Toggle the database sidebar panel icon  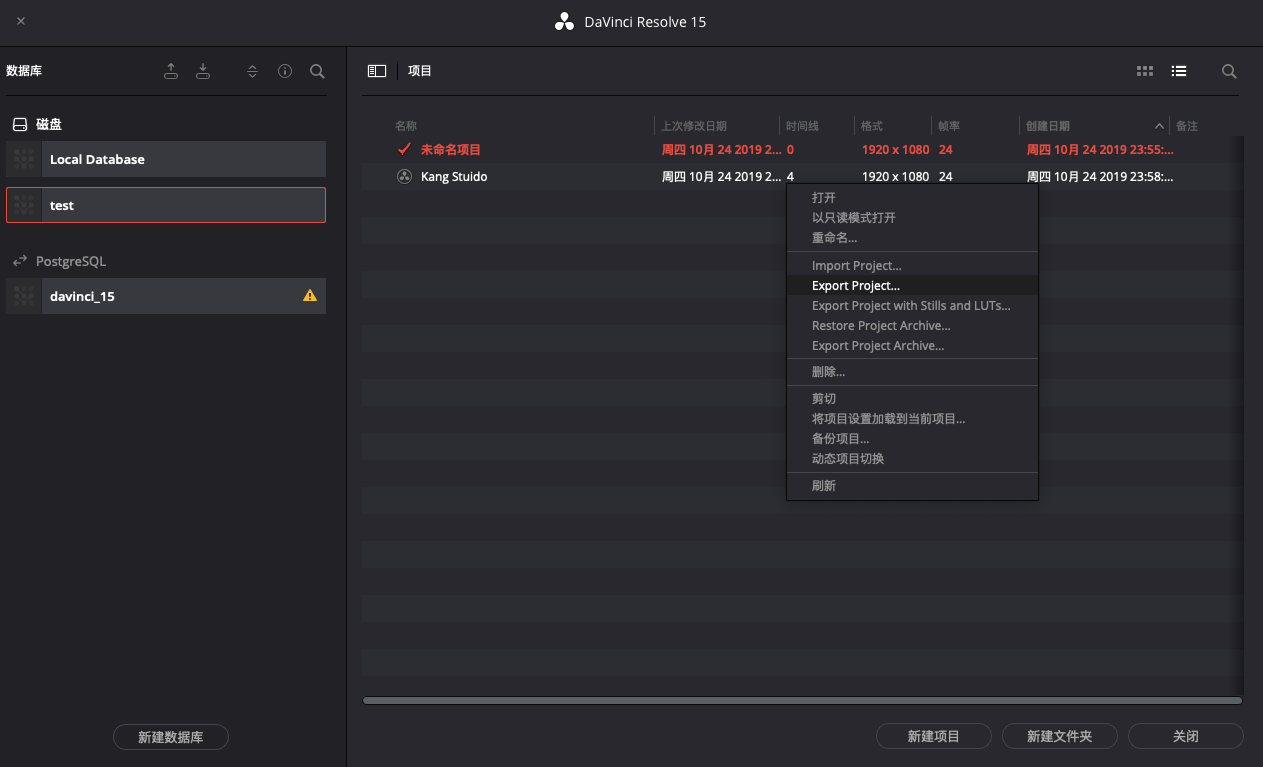tap(377, 71)
